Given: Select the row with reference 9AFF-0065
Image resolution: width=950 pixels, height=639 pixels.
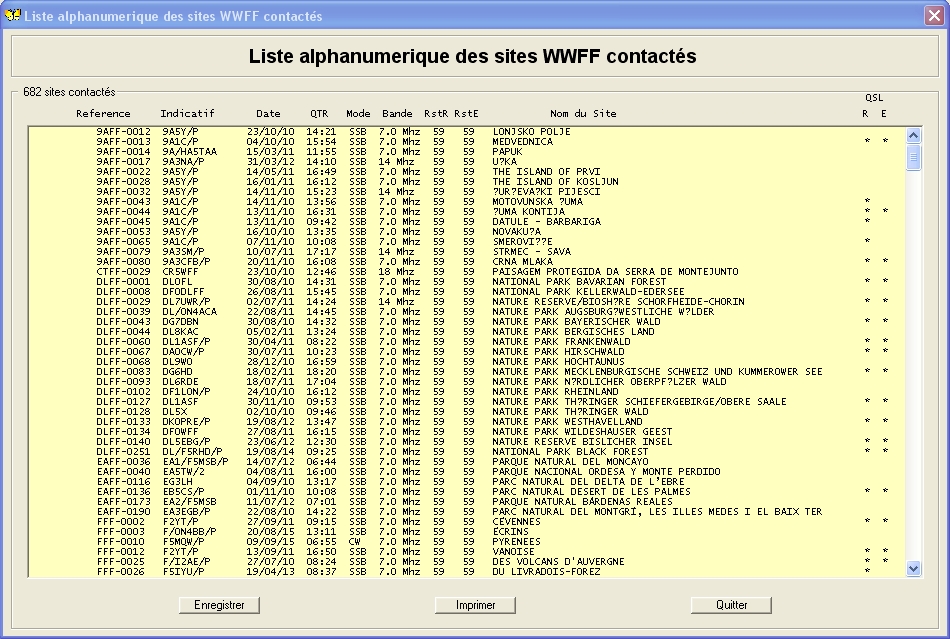Looking at the screenshot, I should [x=467, y=242].
